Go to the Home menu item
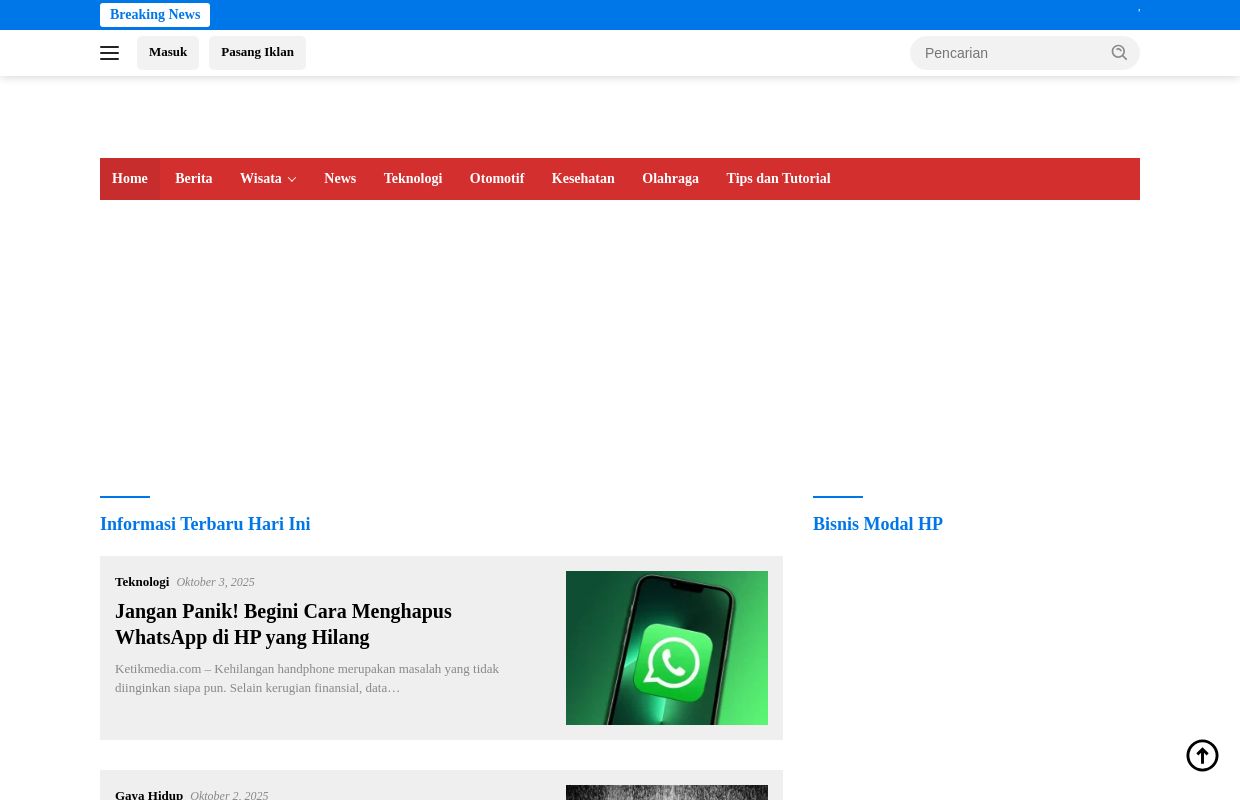 click(x=130, y=179)
